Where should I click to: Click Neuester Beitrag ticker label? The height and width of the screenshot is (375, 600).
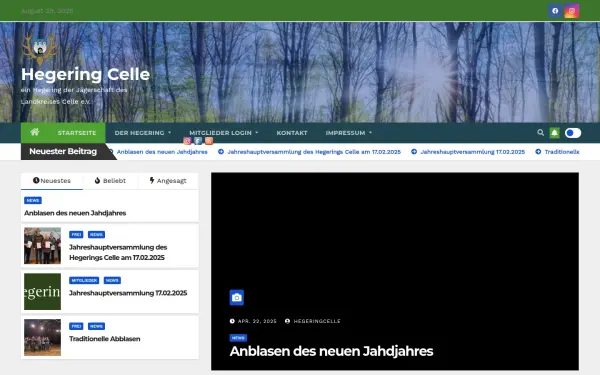tap(63, 152)
